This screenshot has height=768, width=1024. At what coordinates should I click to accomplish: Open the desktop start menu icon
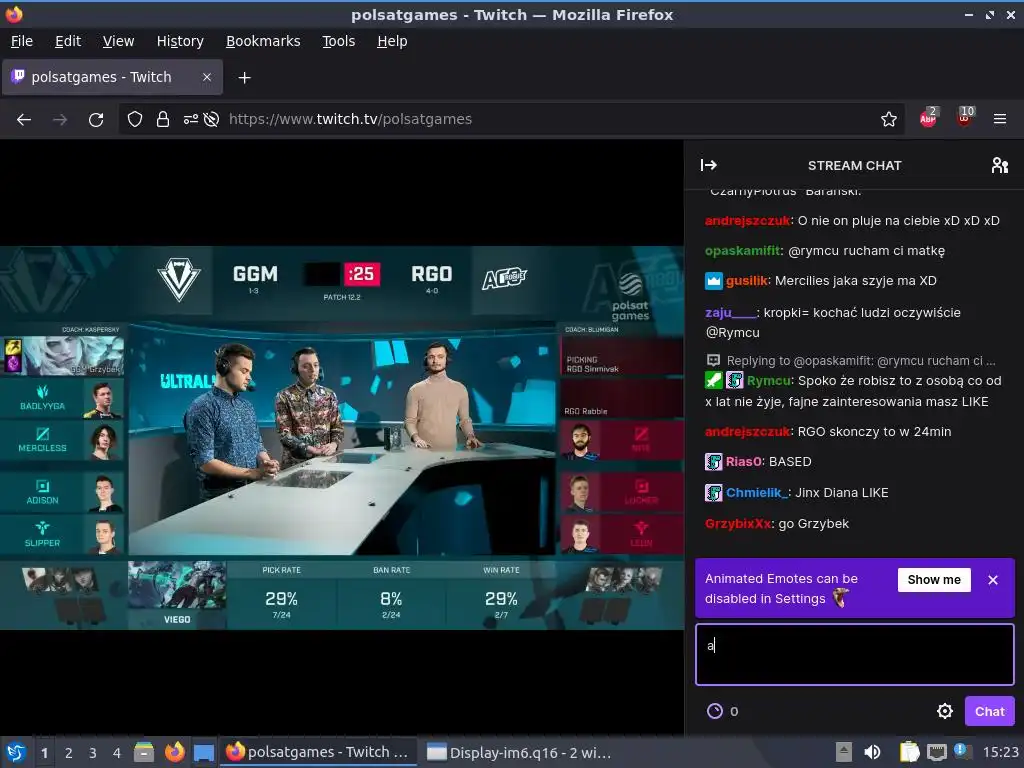16,752
